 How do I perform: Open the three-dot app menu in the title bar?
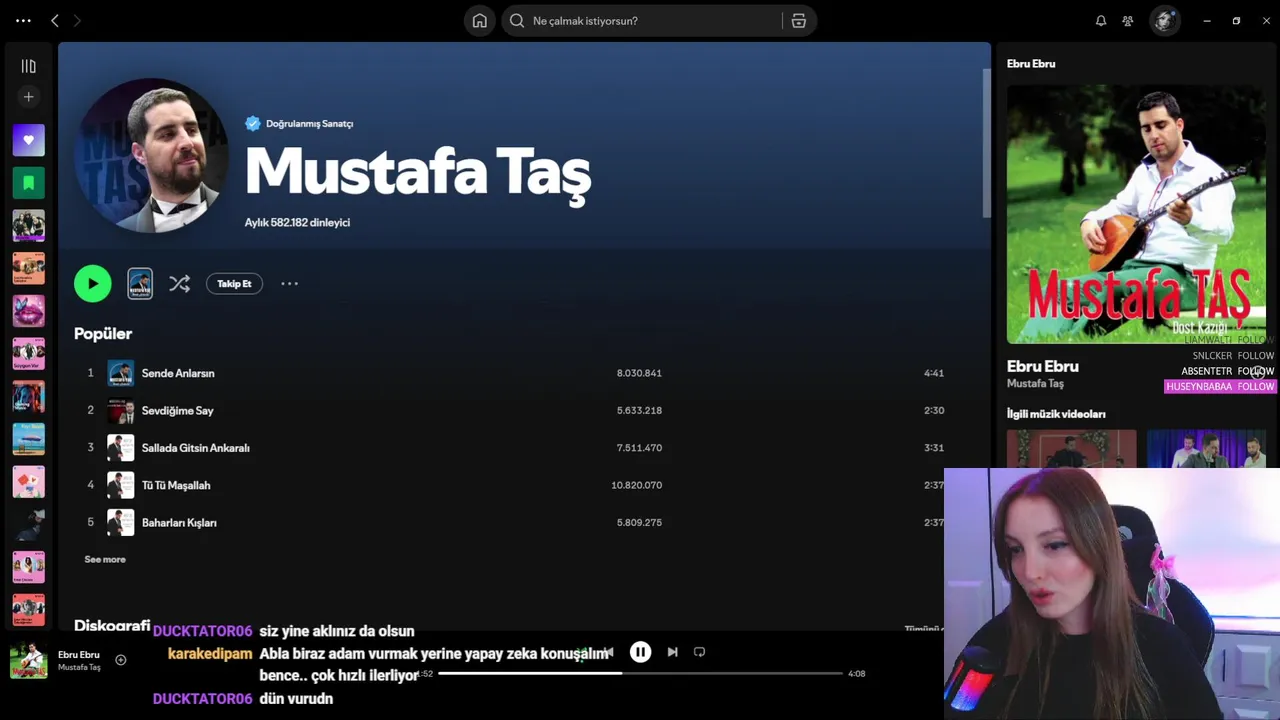[23, 20]
